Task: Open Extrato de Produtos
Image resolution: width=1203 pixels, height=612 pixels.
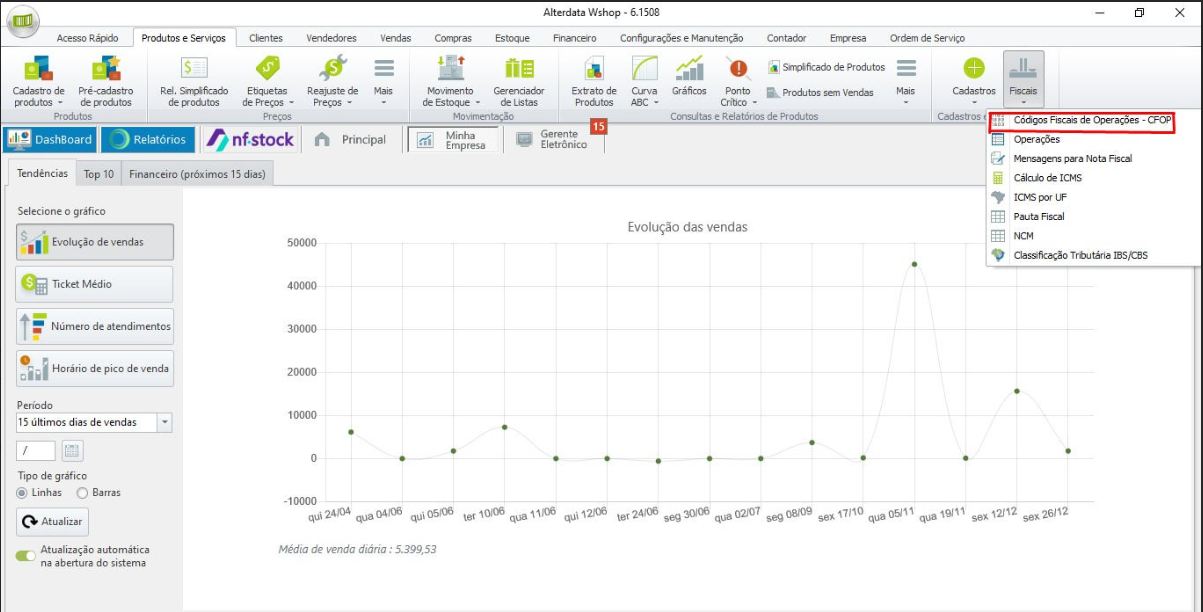Action: coord(594,68)
